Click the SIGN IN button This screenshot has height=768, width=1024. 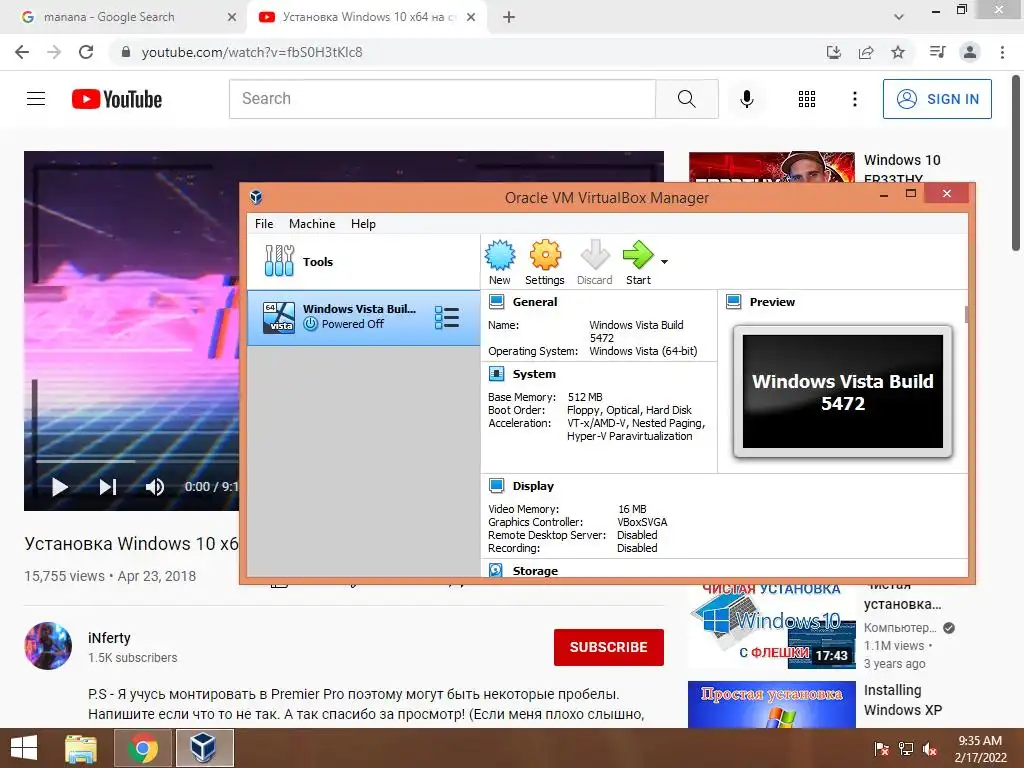coord(937,99)
